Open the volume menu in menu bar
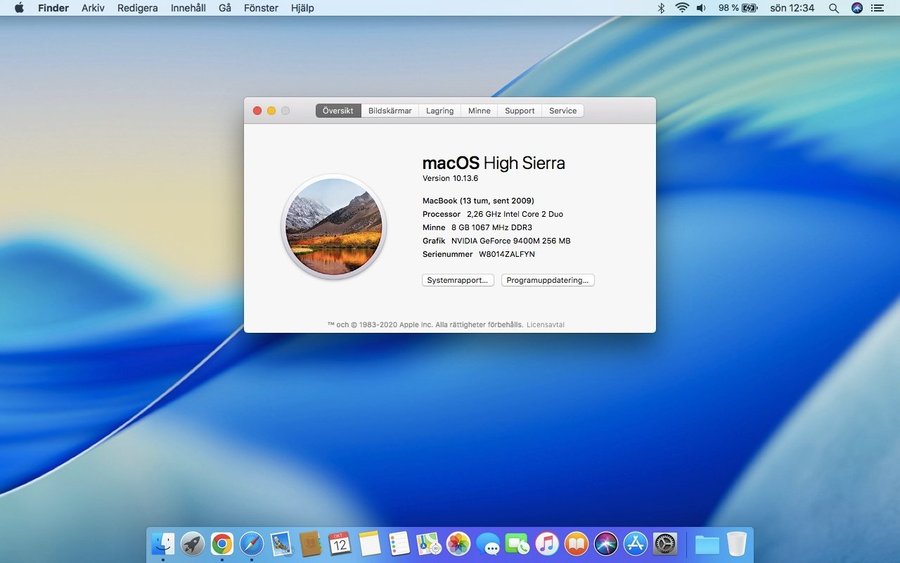The height and width of the screenshot is (563, 900). click(701, 8)
